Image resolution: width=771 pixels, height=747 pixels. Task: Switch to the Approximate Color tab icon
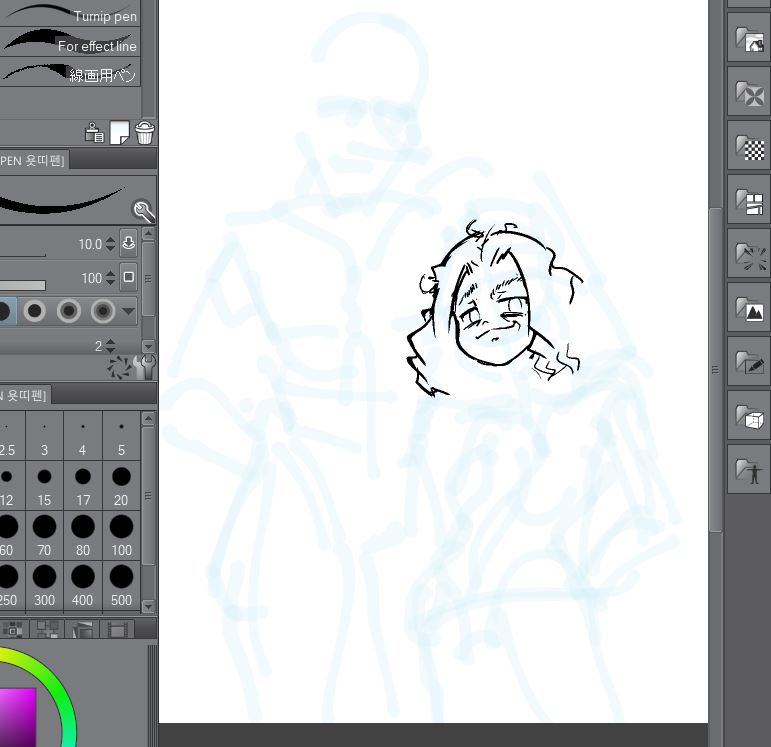tap(82, 629)
